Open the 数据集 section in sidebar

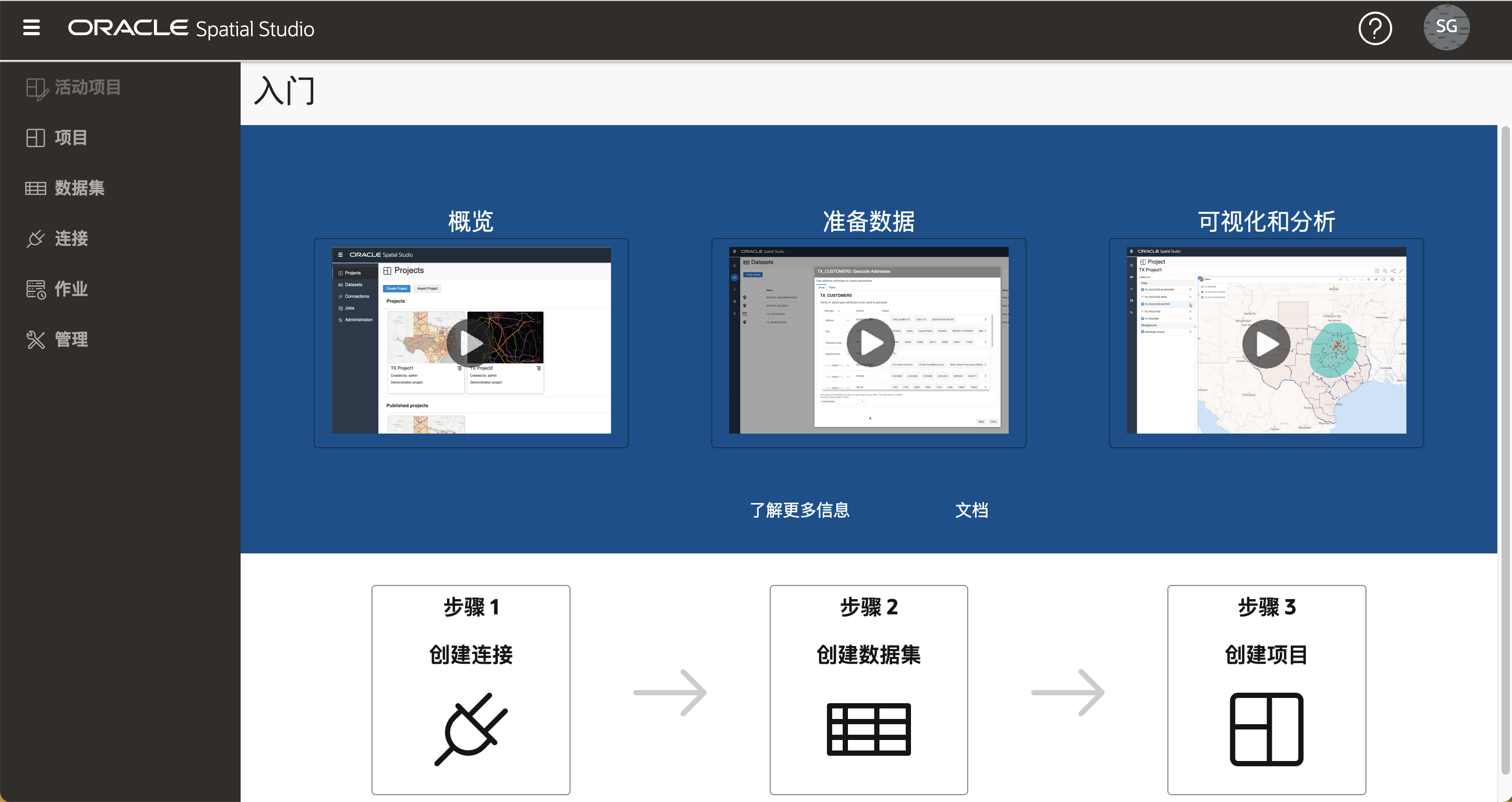pos(79,188)
